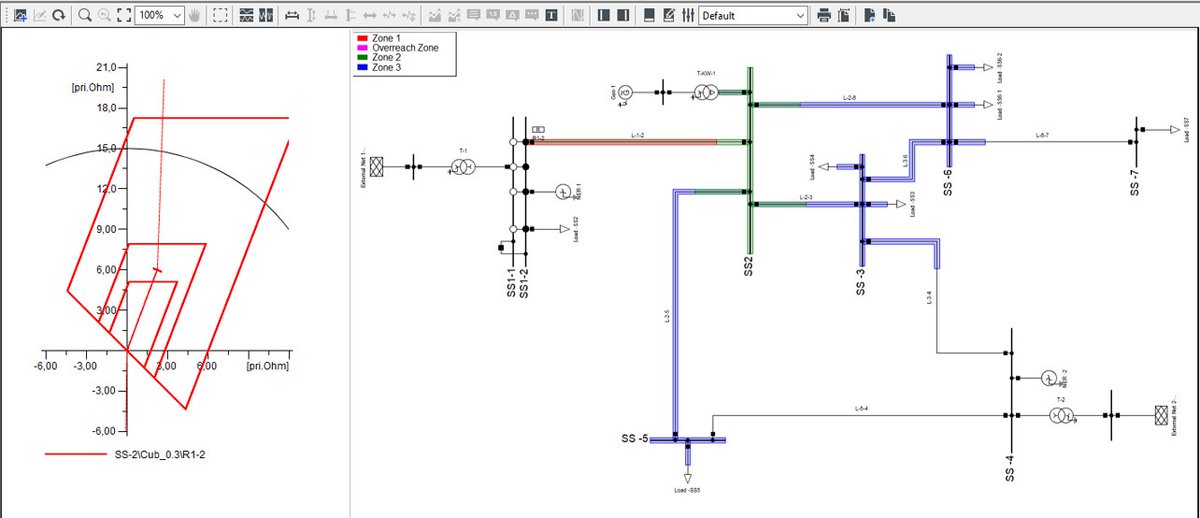
Task: Click the L-2-5 line label
Action: pos(667,317)
